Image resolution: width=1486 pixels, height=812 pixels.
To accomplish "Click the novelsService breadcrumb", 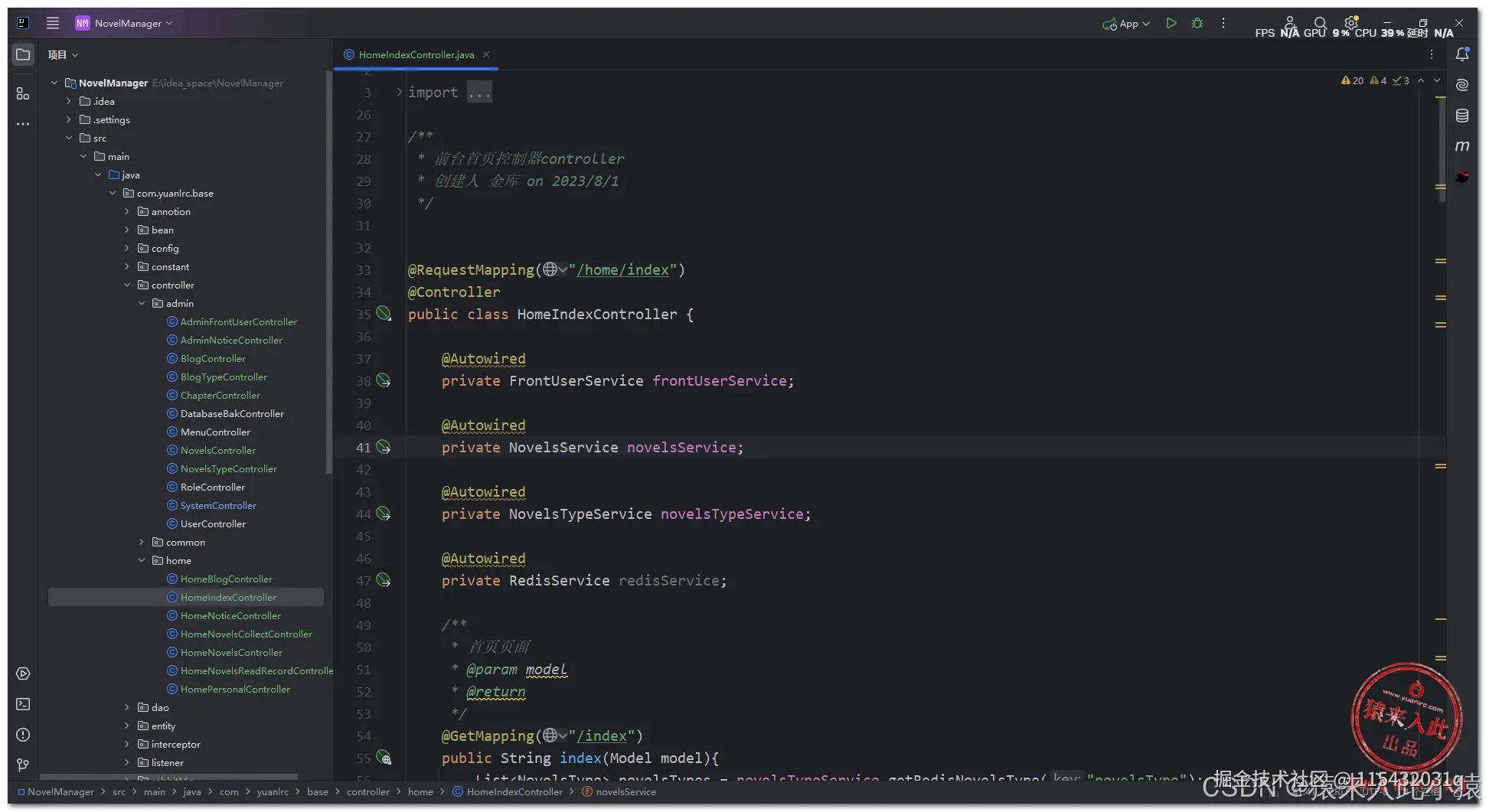I will pos(619,792).
